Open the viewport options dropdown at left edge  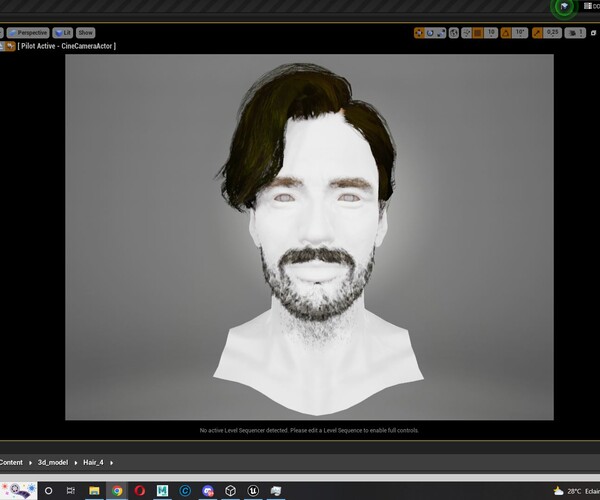(1, 33)
